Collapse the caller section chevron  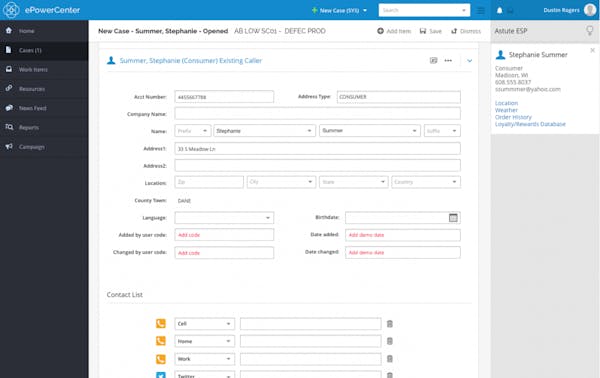tap(470, 60)
